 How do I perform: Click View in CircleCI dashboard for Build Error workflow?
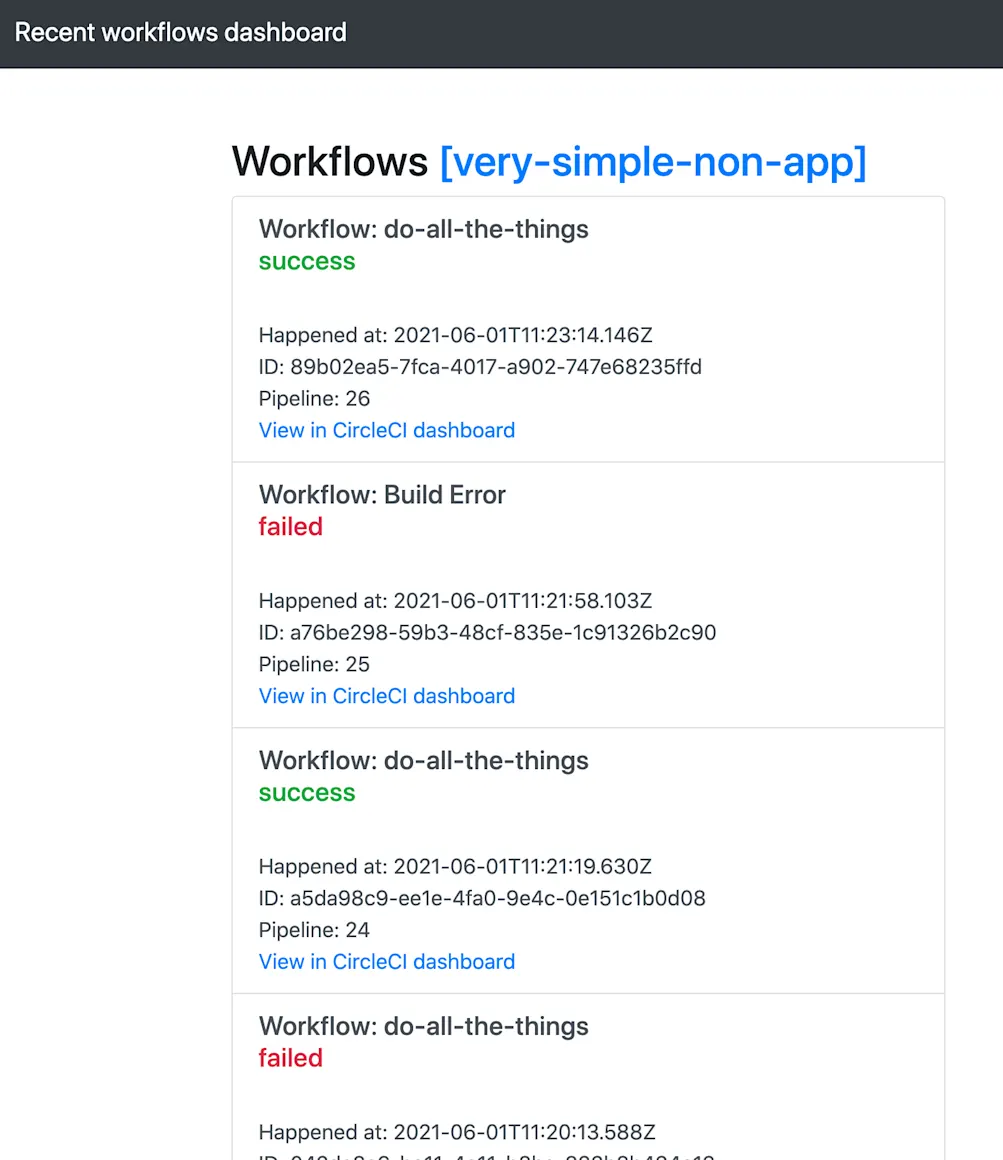coord(386,696)
